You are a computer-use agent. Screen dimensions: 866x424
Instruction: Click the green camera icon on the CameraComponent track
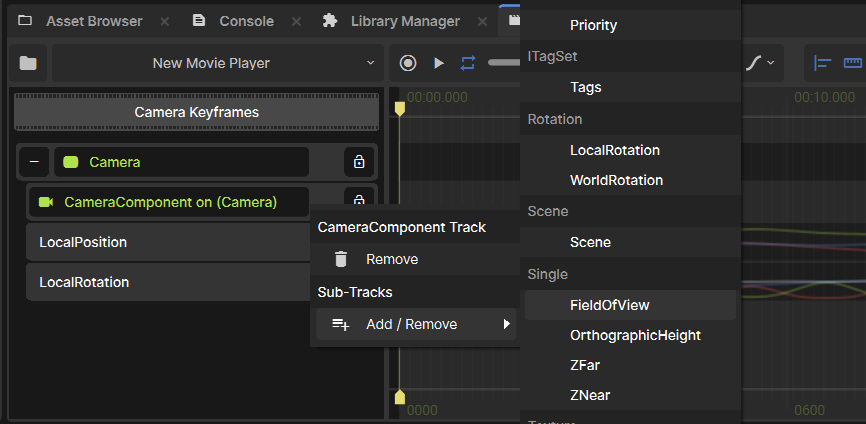pos(46,202)
